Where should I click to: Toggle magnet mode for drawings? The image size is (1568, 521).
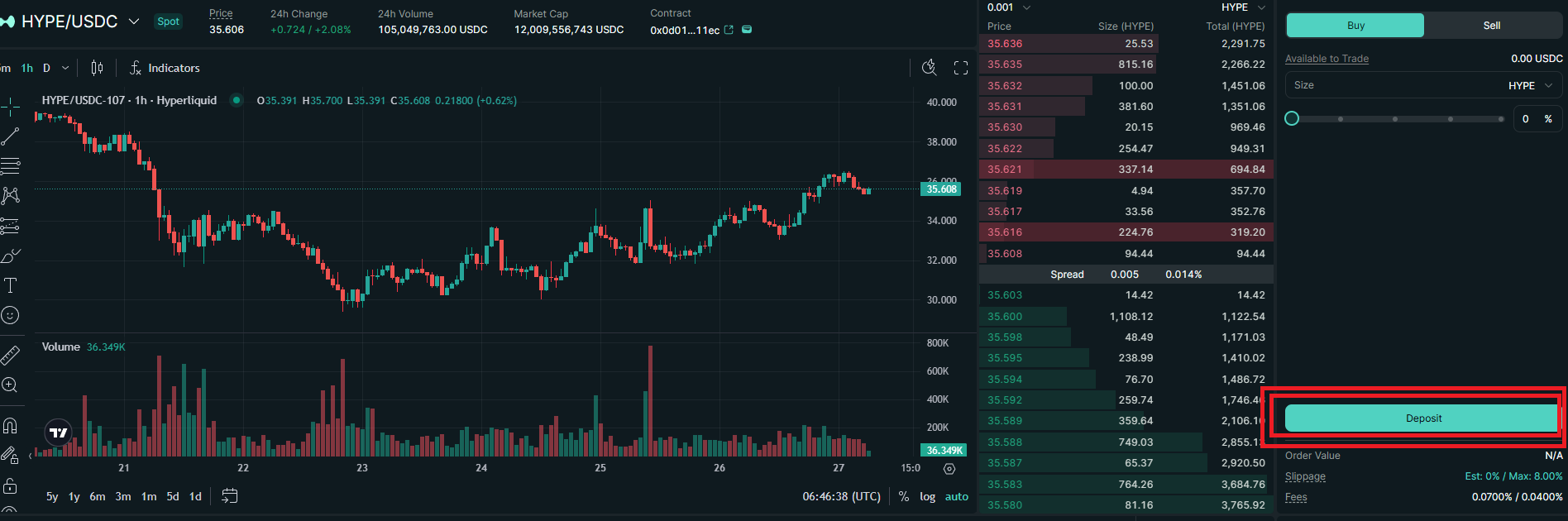[10, 426]
